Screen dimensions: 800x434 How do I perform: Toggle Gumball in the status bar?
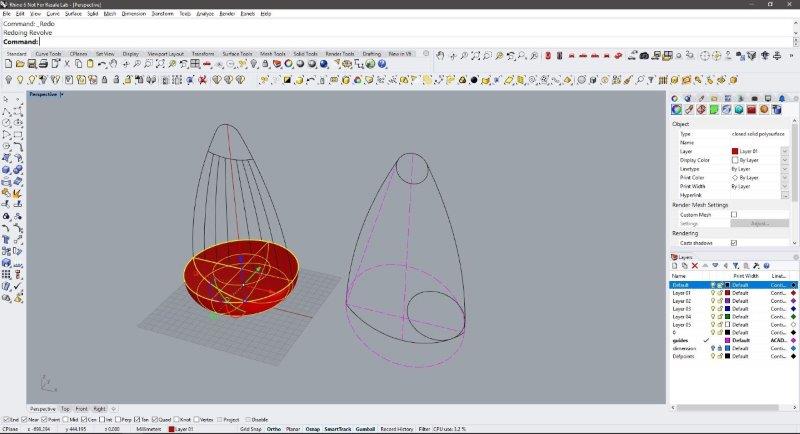[x=365, y=429]
